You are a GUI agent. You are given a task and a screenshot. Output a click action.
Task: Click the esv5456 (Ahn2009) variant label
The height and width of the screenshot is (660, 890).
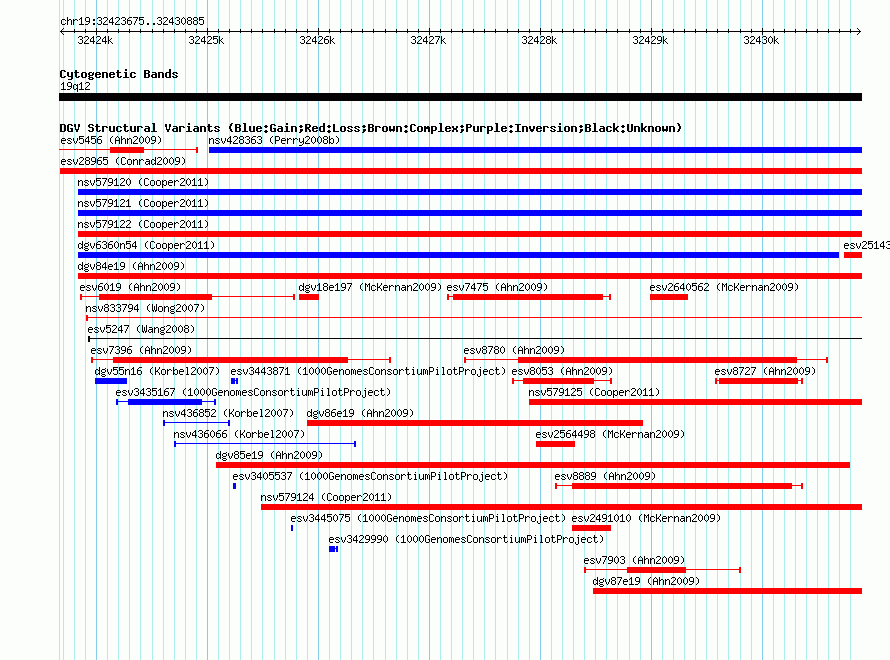(111, 140)
